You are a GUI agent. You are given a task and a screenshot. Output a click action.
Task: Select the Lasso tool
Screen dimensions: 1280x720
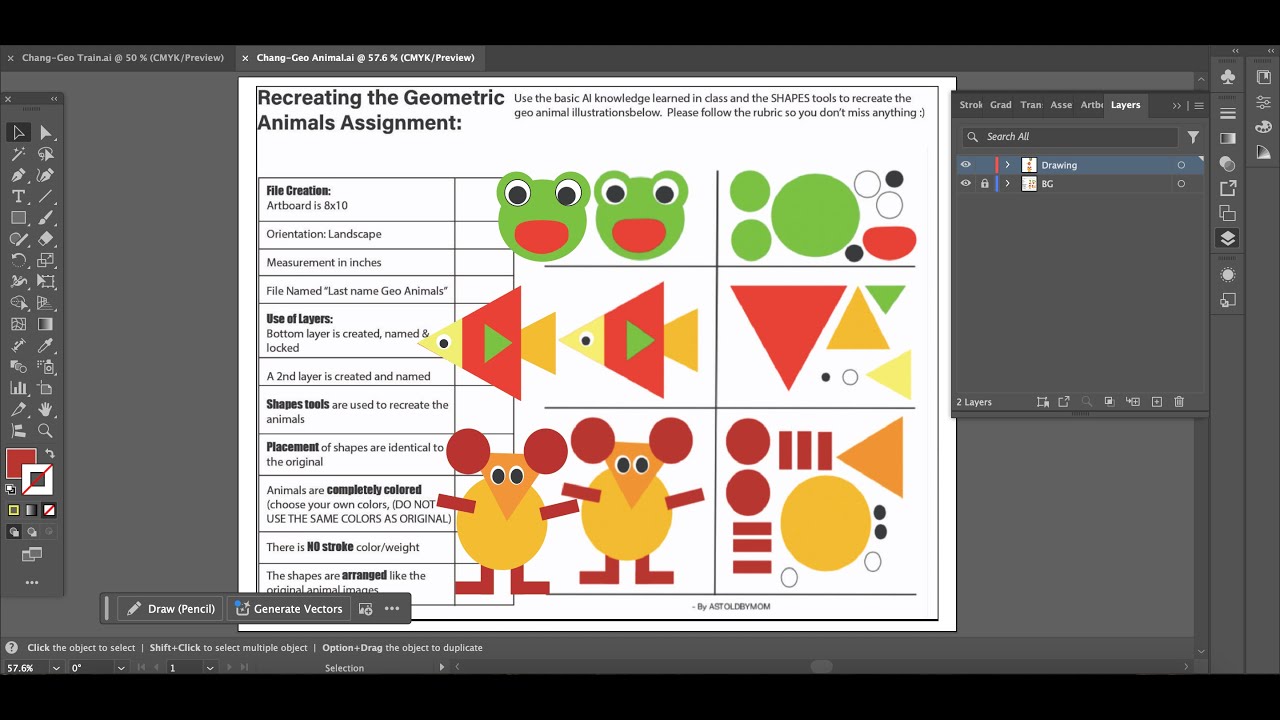tap(45, 154)
